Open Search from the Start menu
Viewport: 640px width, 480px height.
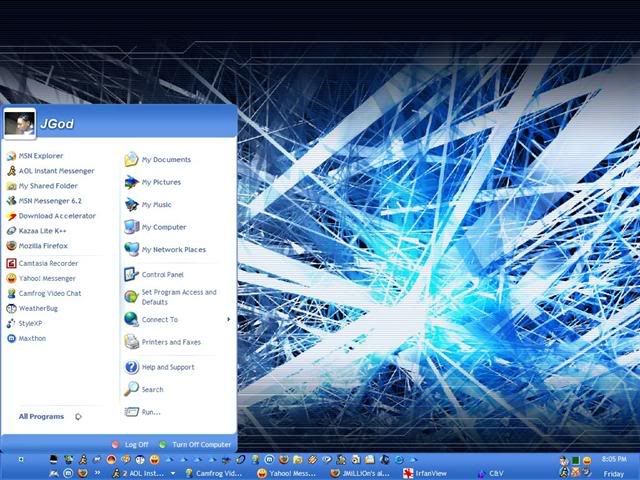(x=144, y=389)
